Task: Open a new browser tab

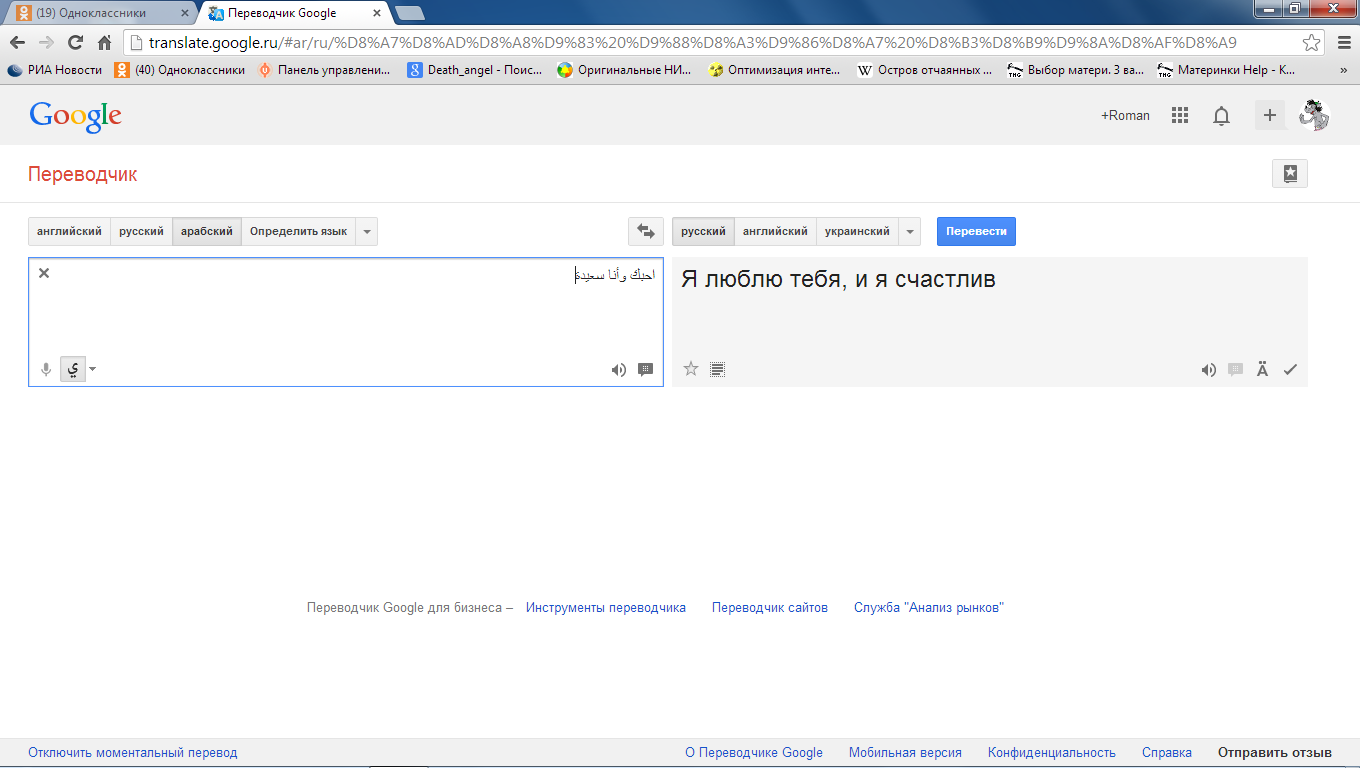Action: 409,13
